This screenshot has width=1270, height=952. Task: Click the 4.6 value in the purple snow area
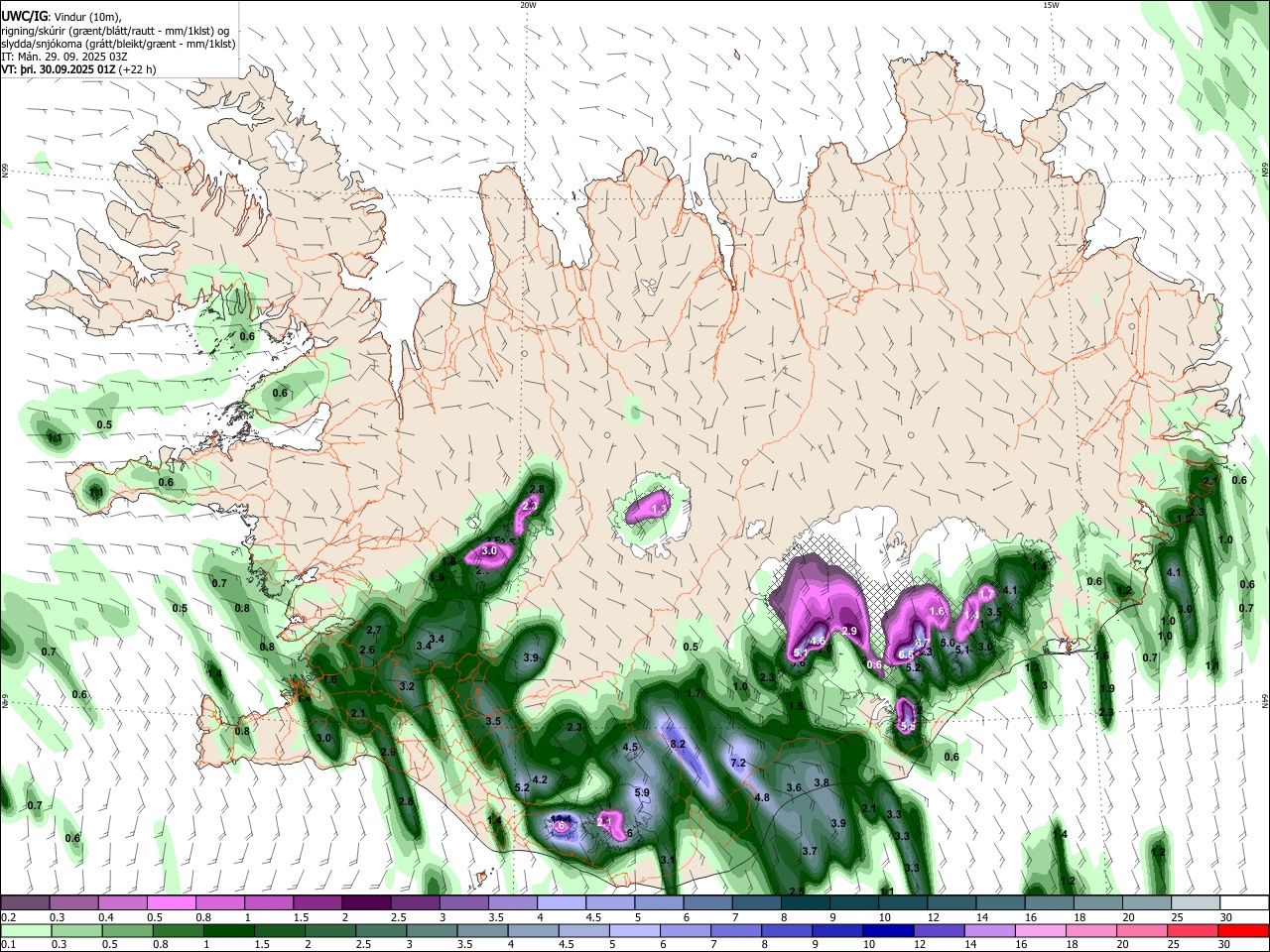click(x=818, y=641)
